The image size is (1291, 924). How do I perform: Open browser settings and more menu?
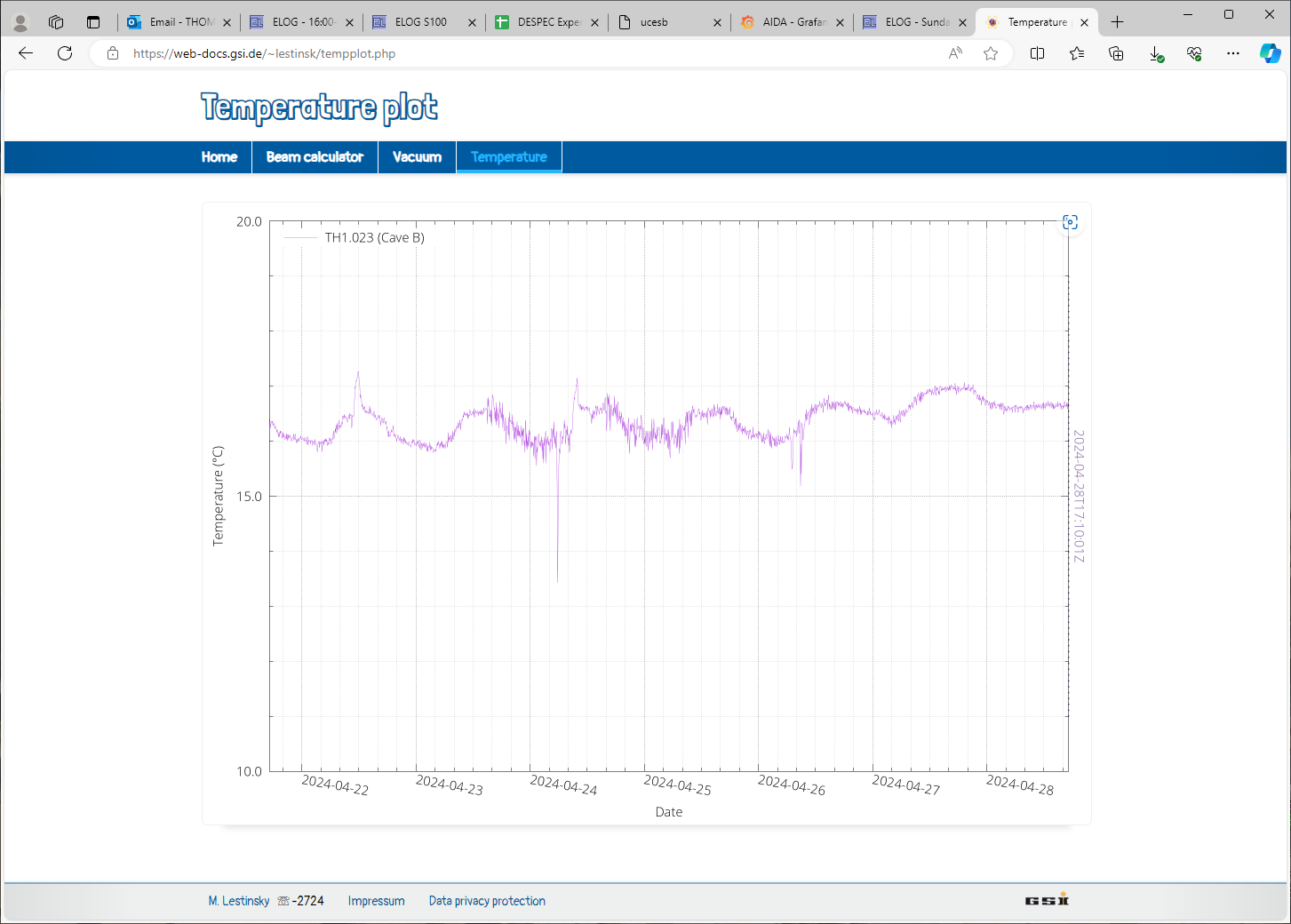(x=1232, y=53)
